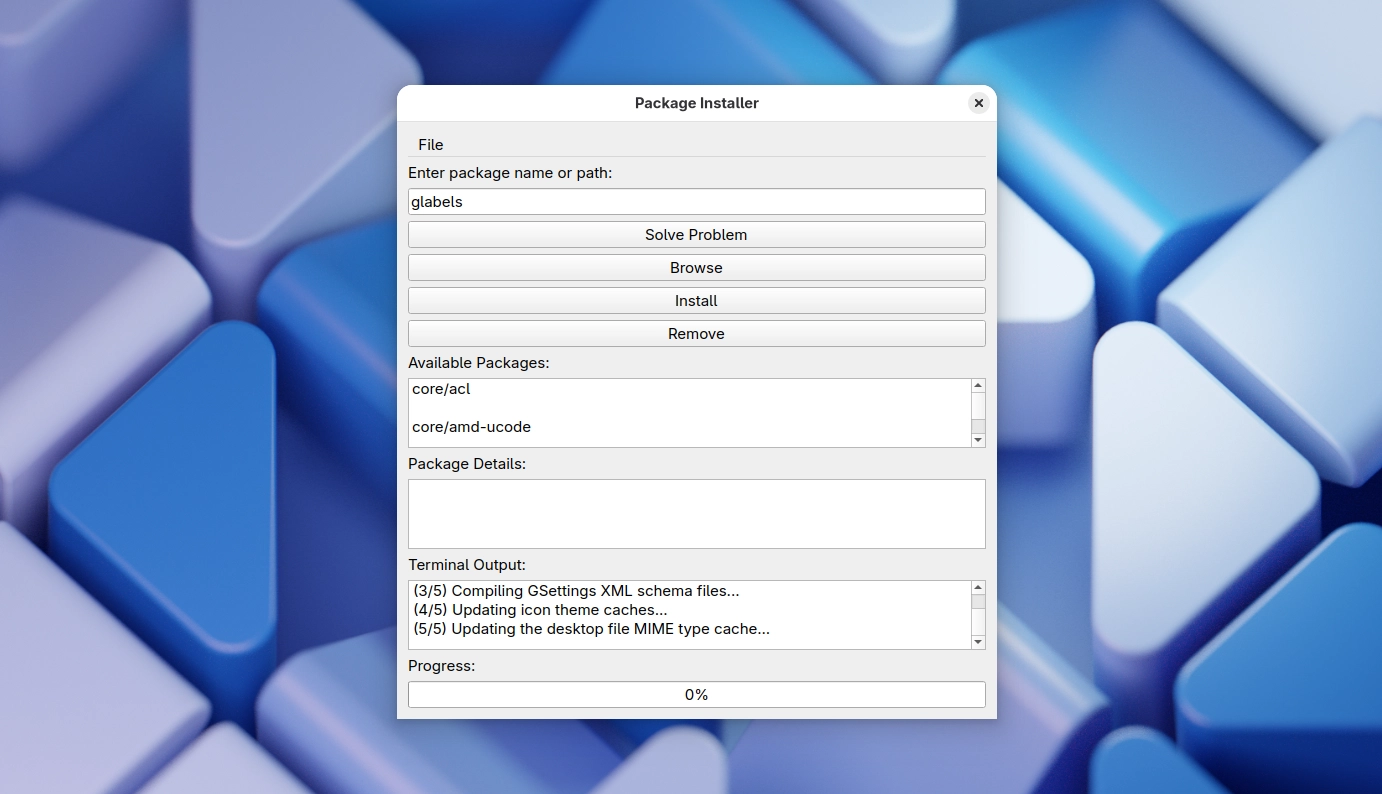Click the progress bar showing 0%

pos(696,694)
